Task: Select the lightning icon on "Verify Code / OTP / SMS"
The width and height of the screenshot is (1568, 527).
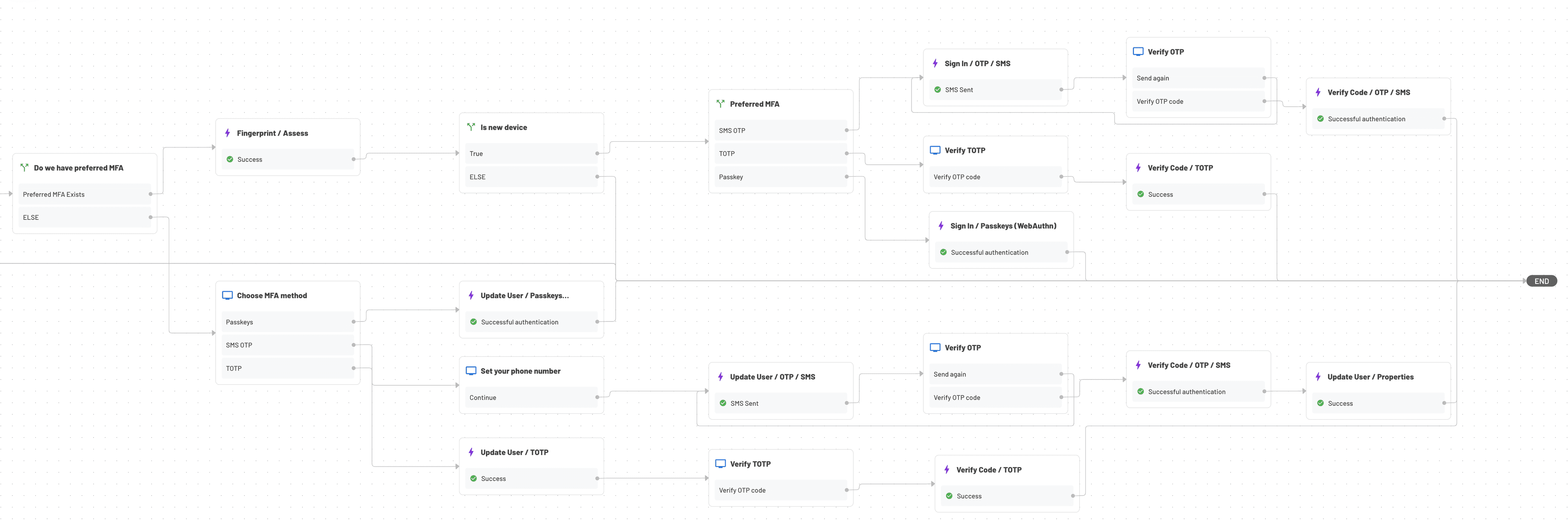Action: [x=1319, y=92]
